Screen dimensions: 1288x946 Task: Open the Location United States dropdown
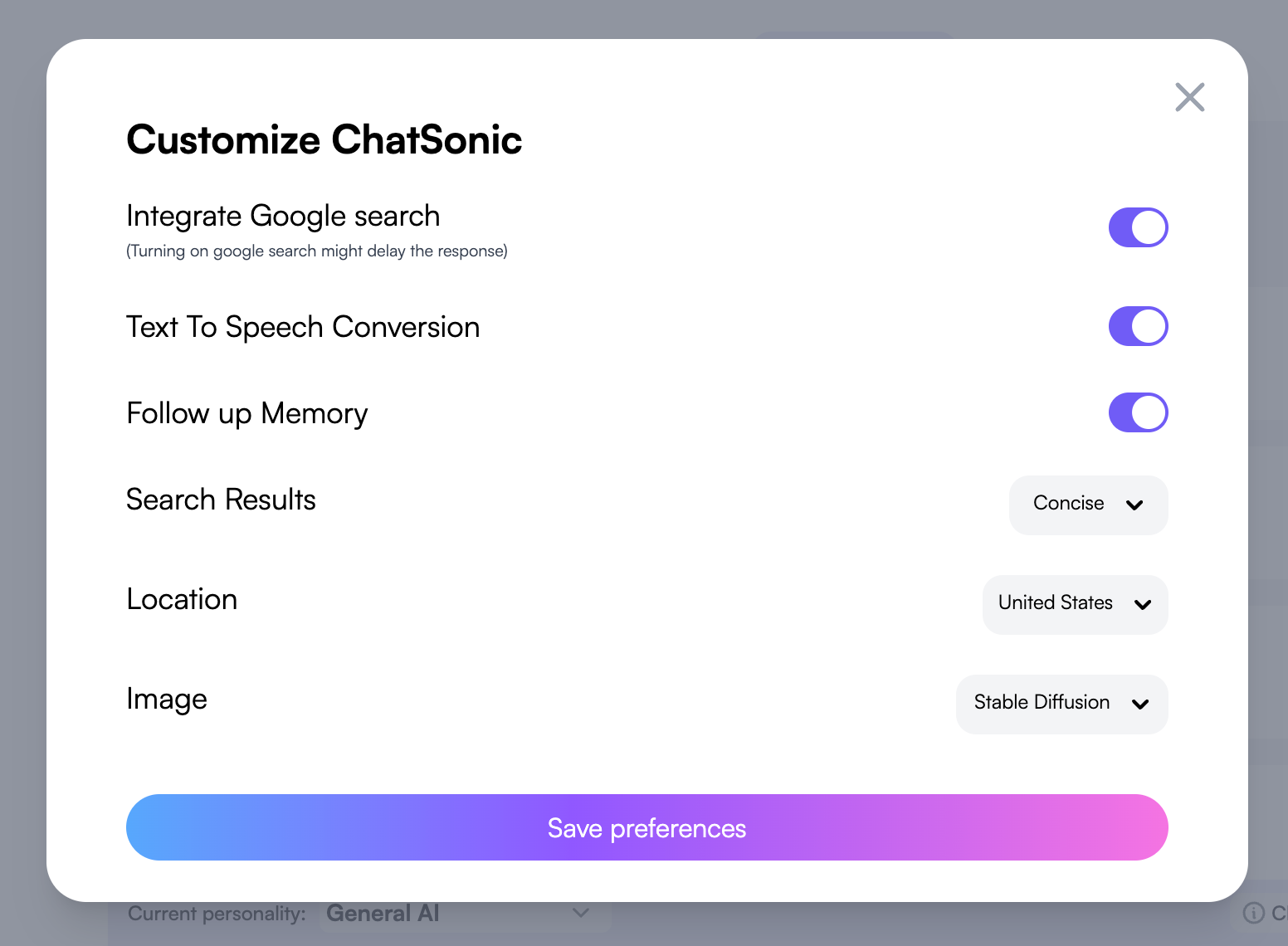[x=1074, y=604]
